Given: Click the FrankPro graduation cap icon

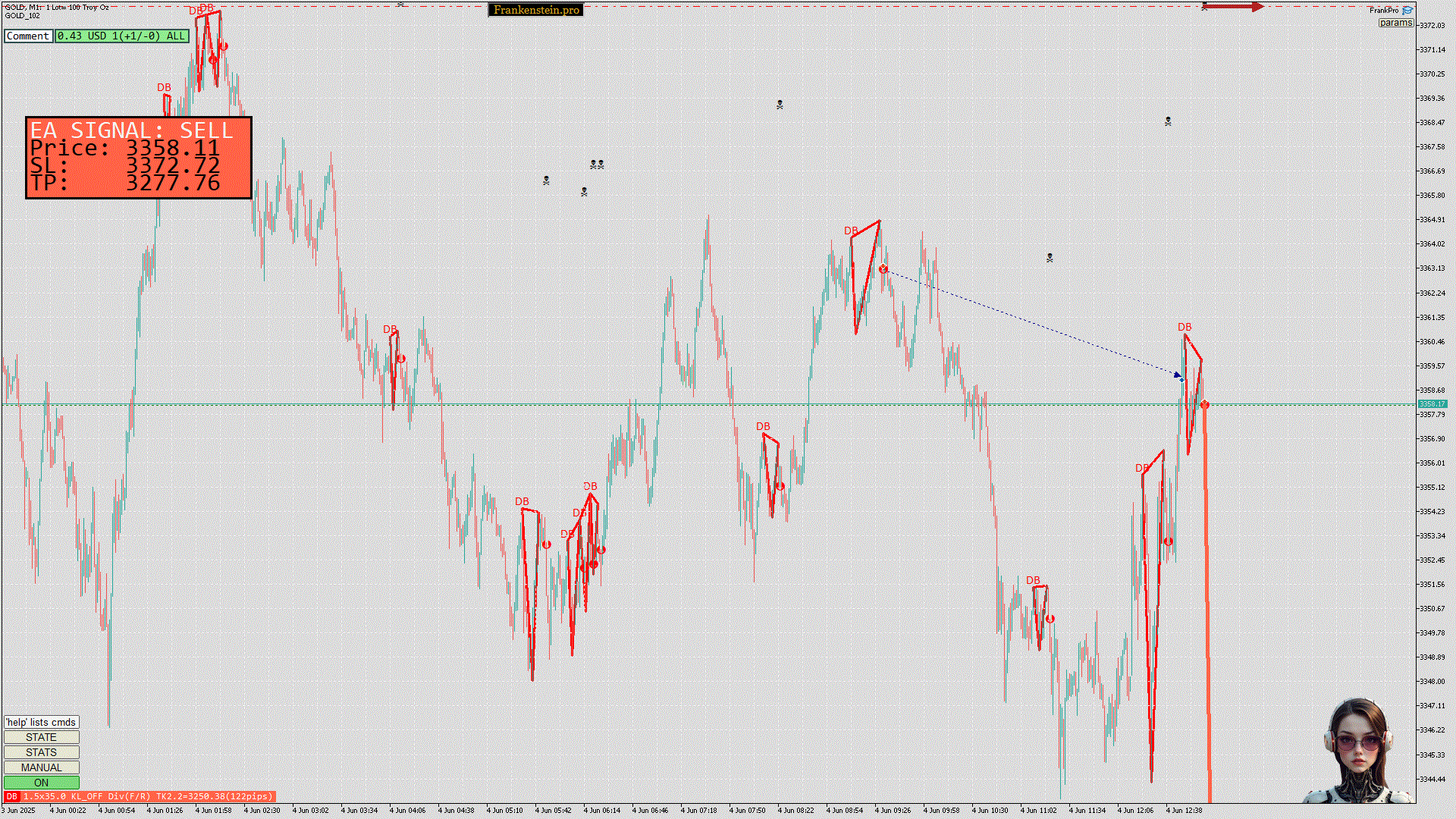Looking at the screenshot, I should click(x=1407, y=10).
